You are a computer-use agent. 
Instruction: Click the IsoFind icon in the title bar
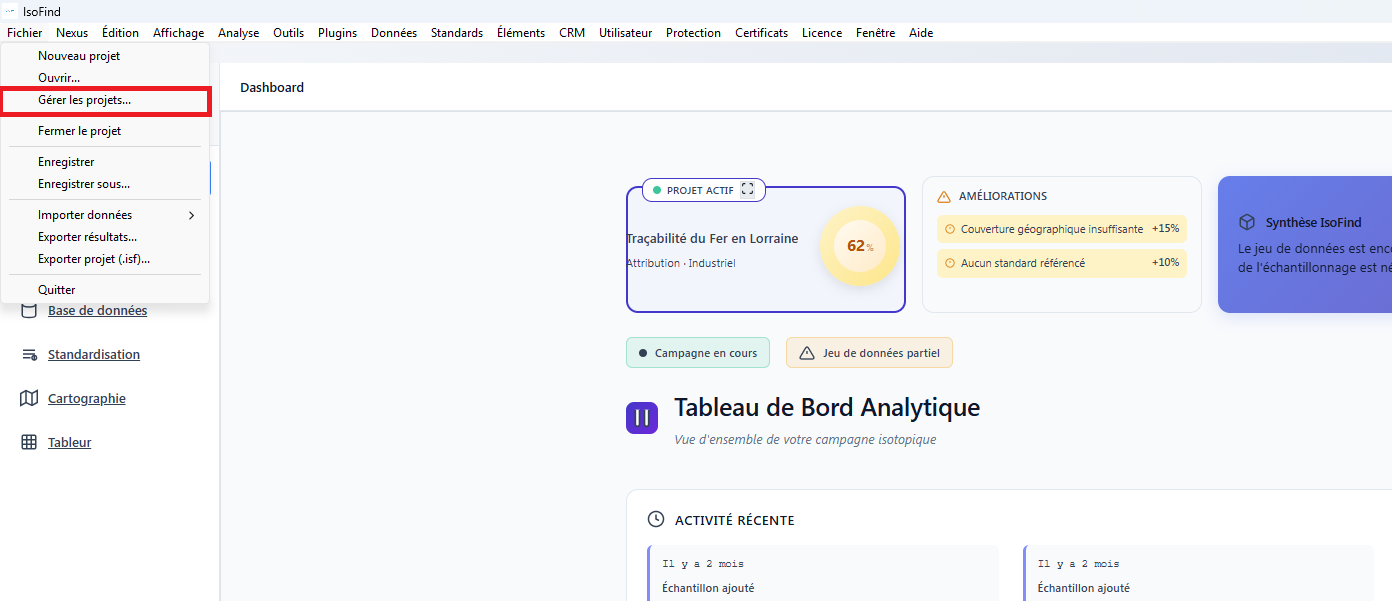(10, 11)
